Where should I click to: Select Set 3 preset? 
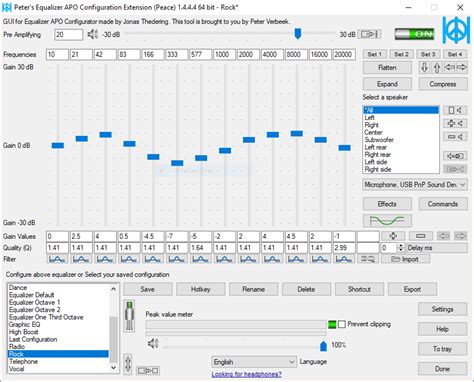point(428,54)
